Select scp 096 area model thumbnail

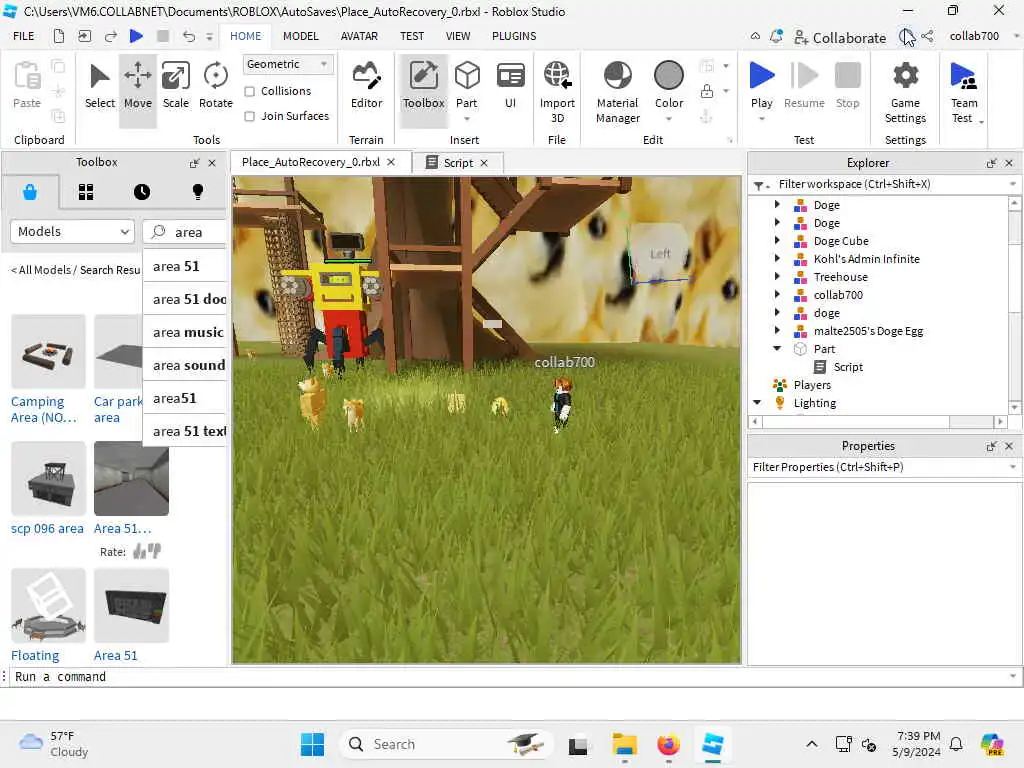point(48,478)
